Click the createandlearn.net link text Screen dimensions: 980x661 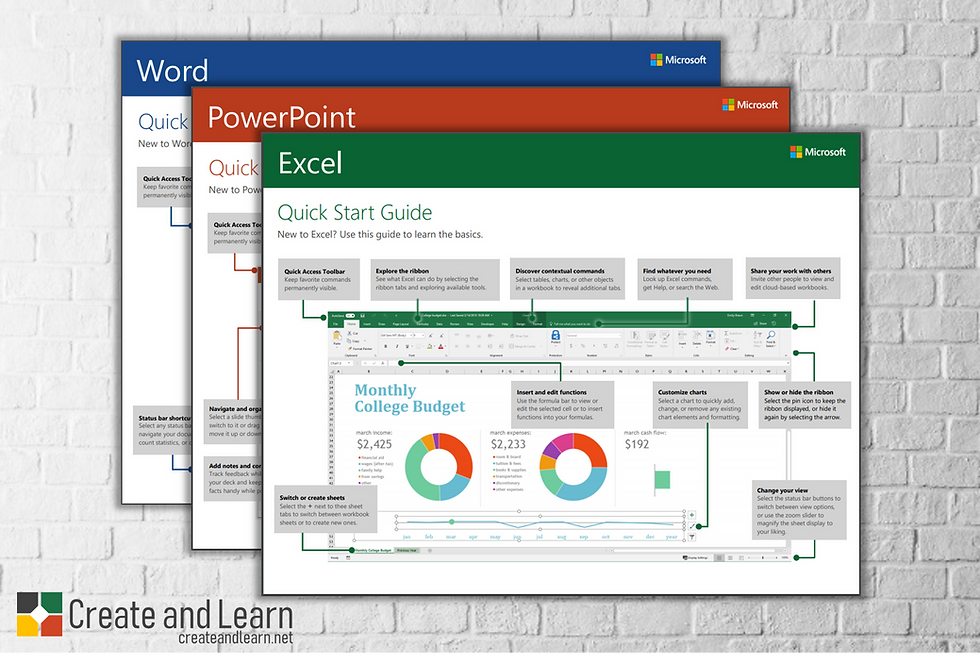(x=236, y=638)
